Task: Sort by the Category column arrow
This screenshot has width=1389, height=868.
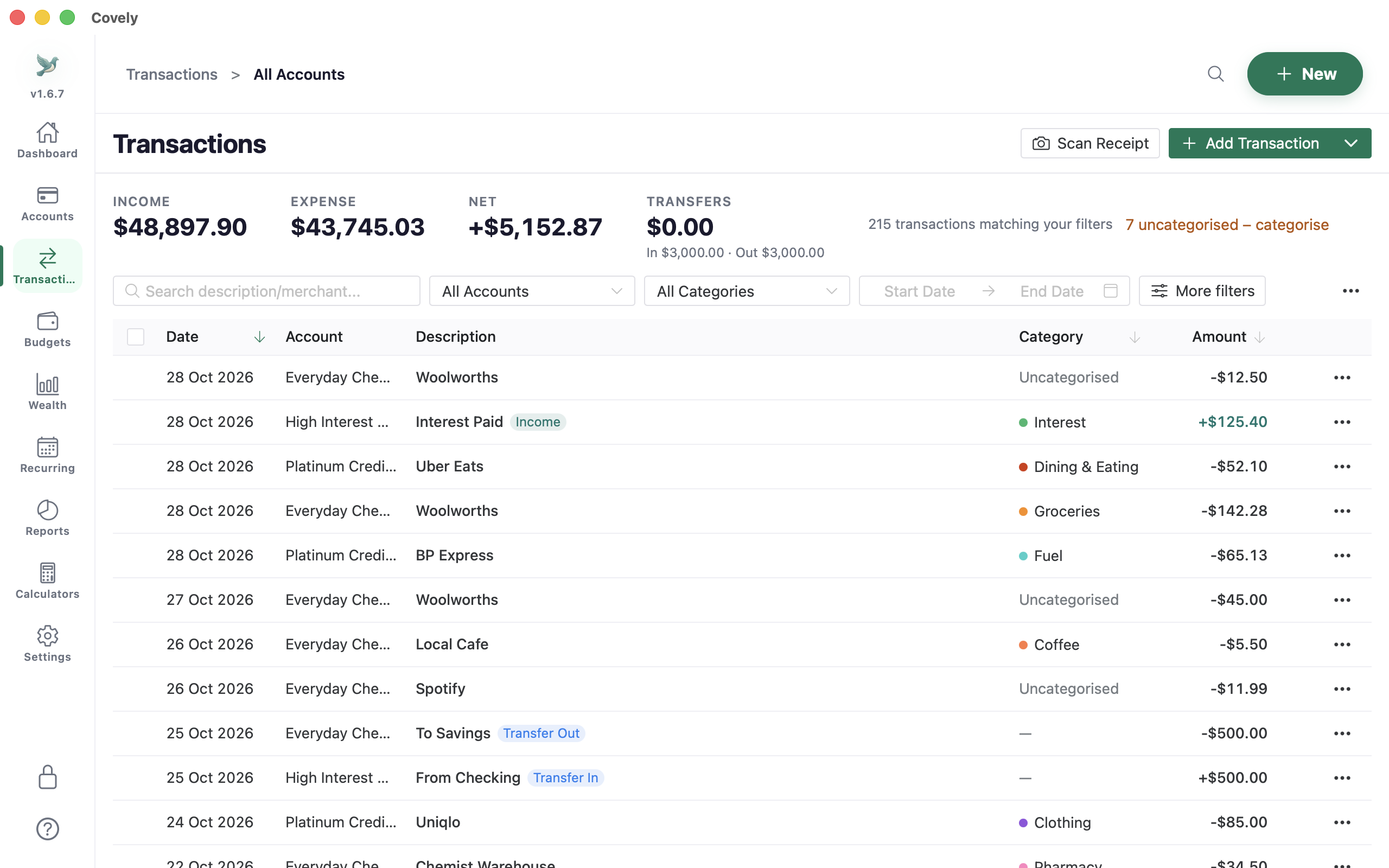Action: (1134, 337)
